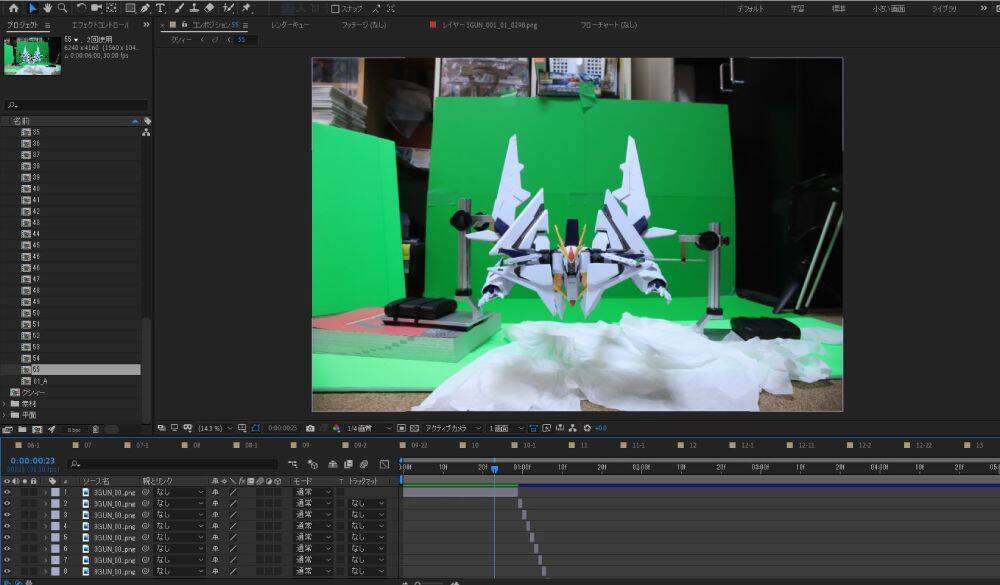Viewport: 1000px width, 585px height.
Task: Click layer 6 label color swatch
Action: [55, 549]
